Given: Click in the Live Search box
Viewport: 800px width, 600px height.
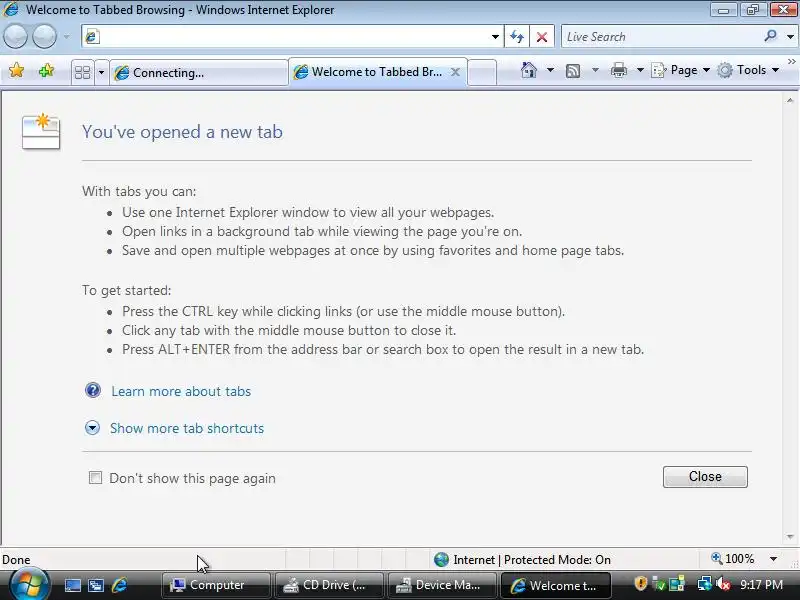Looking at the screenshot, I should 663,37.
